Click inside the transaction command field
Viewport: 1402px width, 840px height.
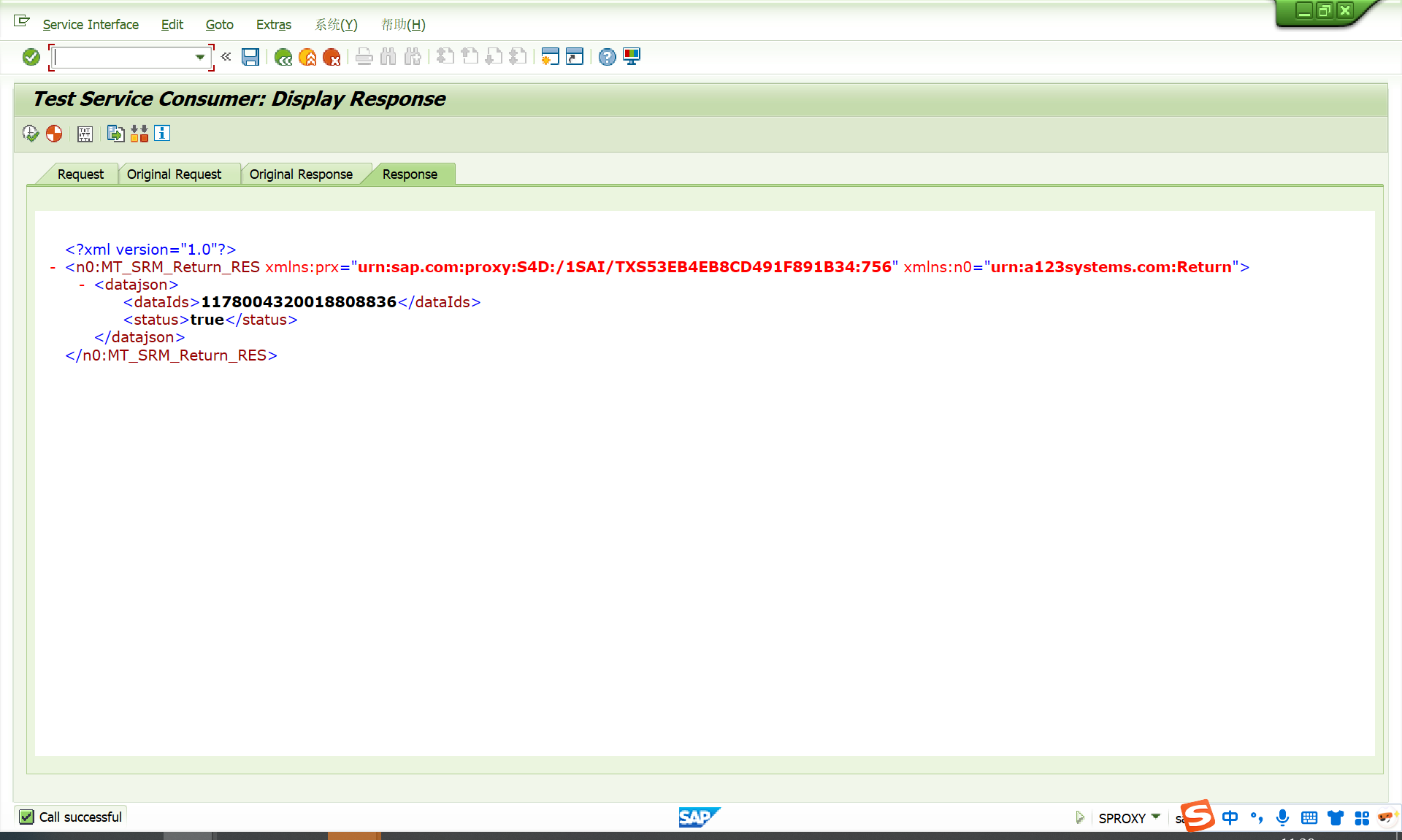[124, 57]
